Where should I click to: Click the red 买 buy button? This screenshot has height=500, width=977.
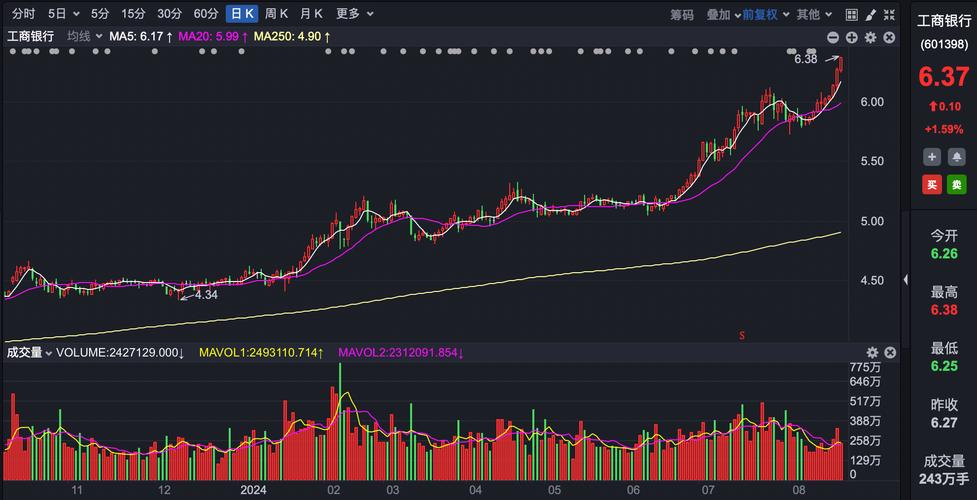point(932,184)
